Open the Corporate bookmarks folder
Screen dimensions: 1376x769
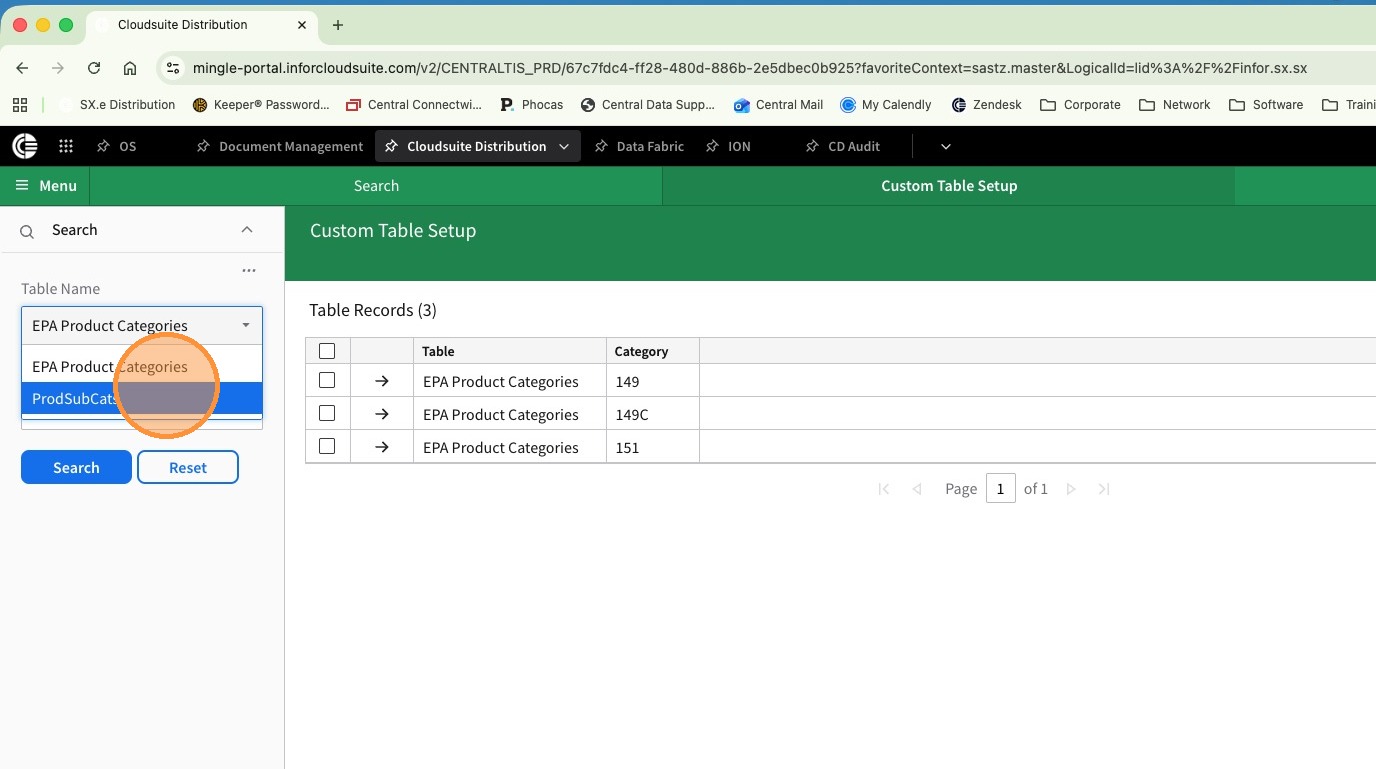(1080, 104)
